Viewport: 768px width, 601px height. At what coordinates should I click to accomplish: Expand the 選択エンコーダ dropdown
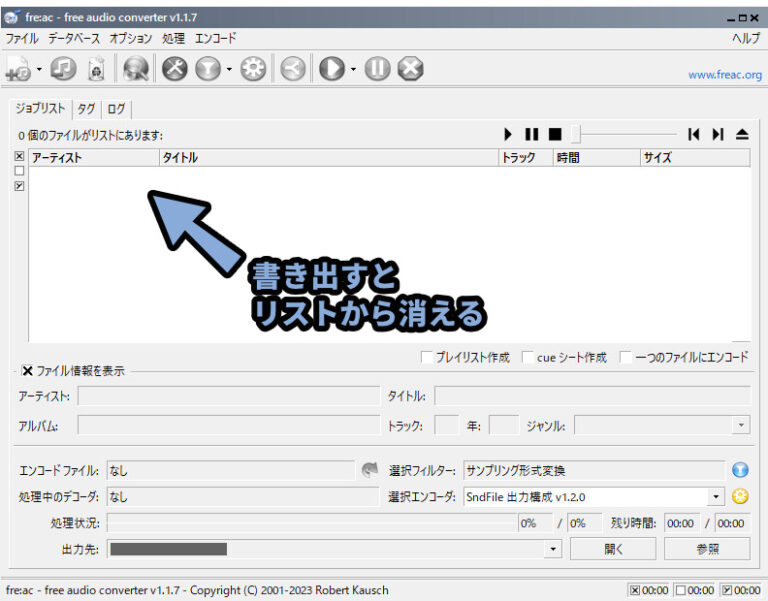tap(716, 496)
